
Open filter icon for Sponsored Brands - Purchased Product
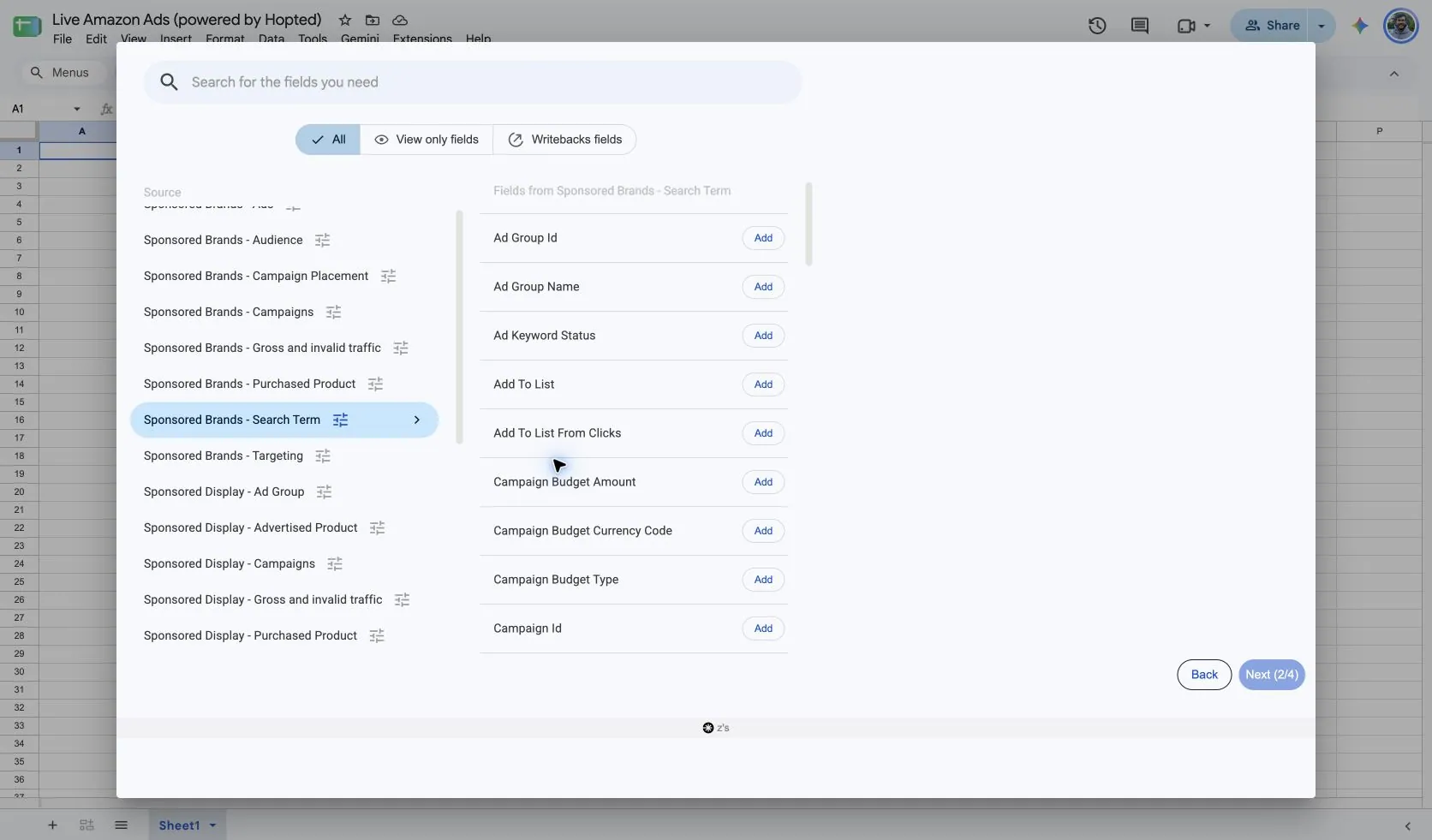[375, 384]
